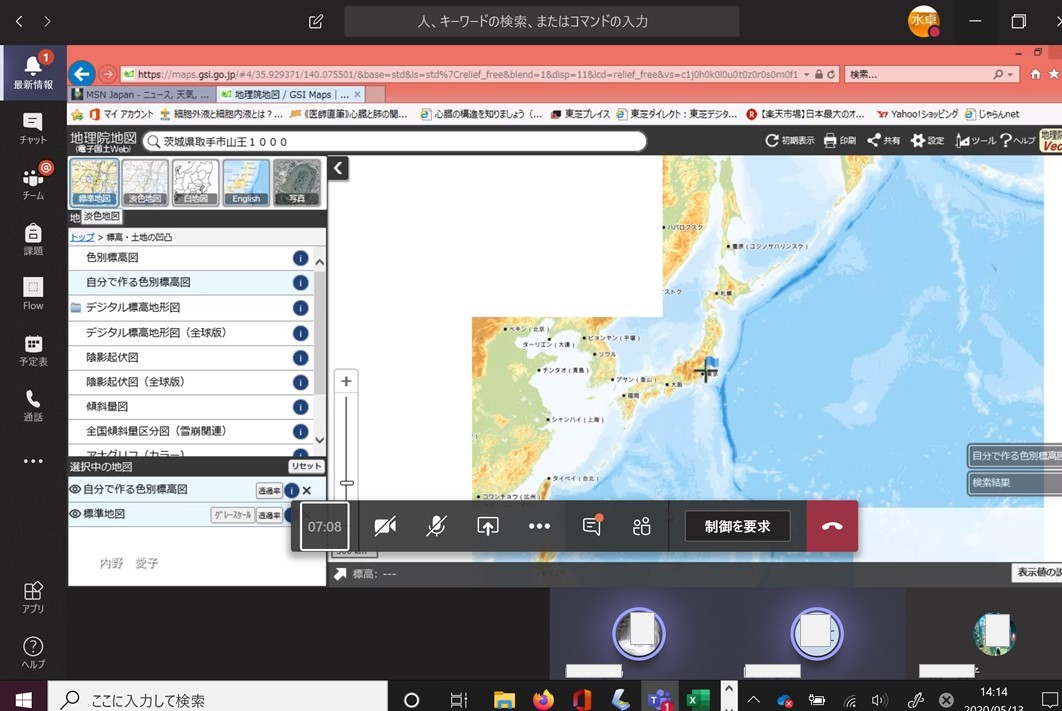
Task: Show info for 陰影起伏図（全球版）
Action: 300,383
